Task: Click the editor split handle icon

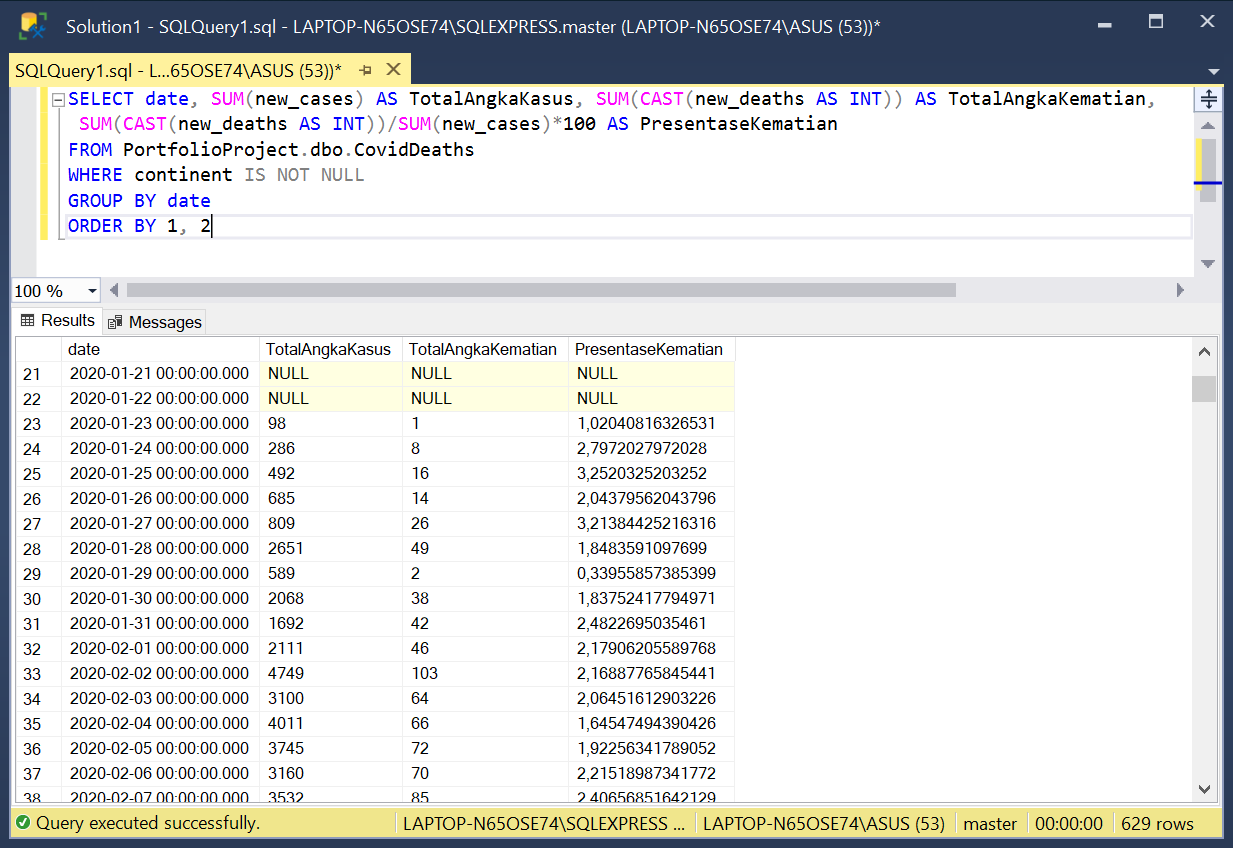Action: 1208,99
